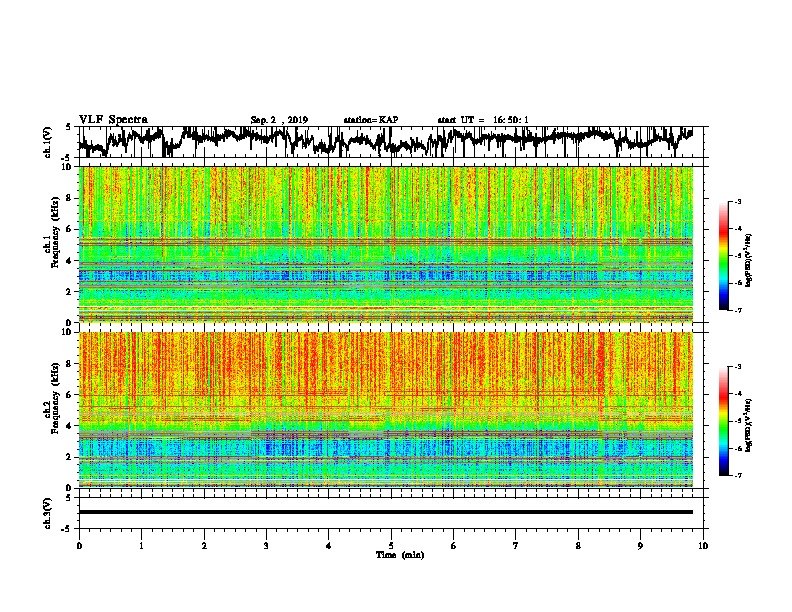Image resolution: width=792 pixels, height=612 pixels.
Task: Click time axis tick label "9"
Action: (x=640, y=546)
